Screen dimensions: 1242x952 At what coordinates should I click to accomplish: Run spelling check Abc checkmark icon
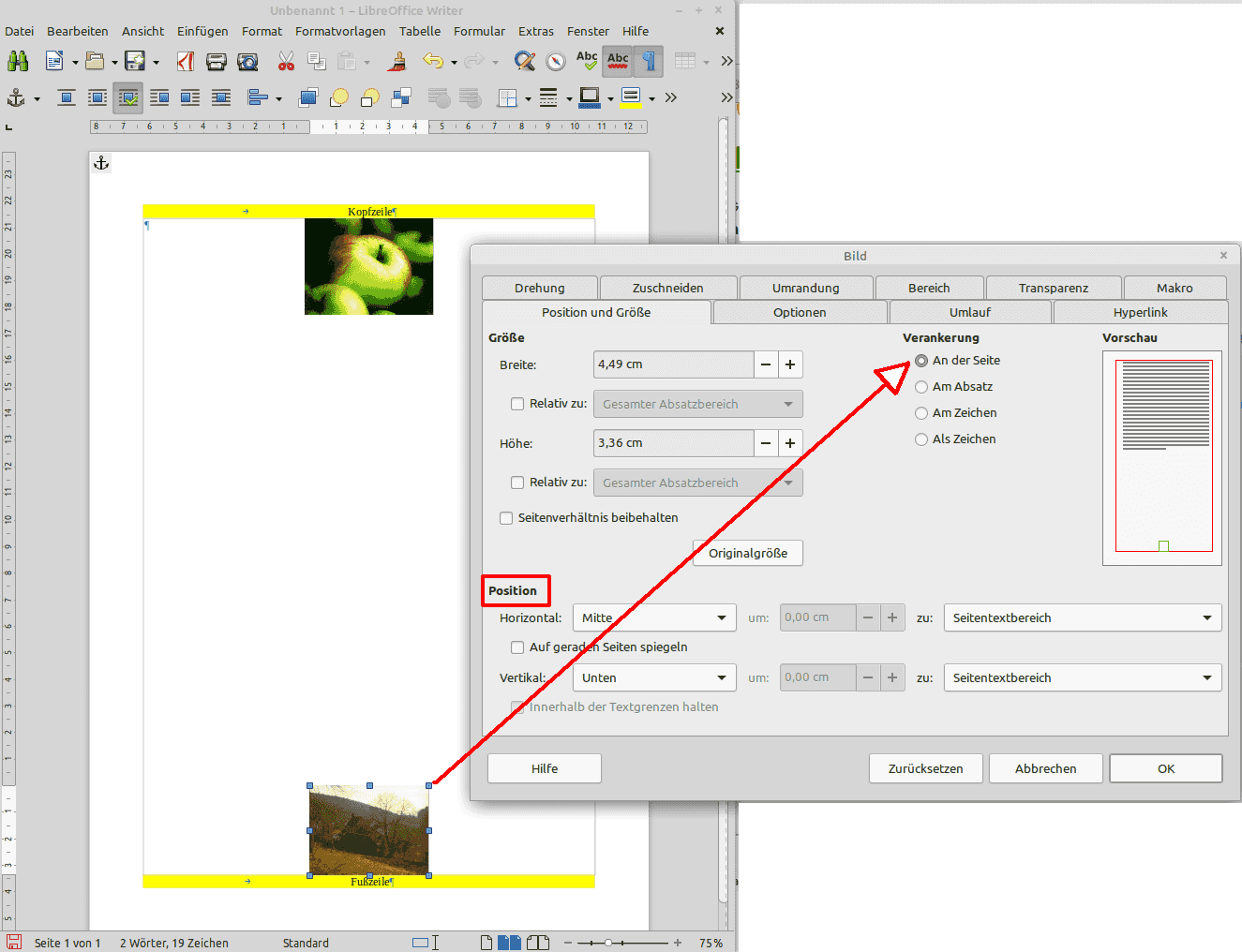[587, 61]
